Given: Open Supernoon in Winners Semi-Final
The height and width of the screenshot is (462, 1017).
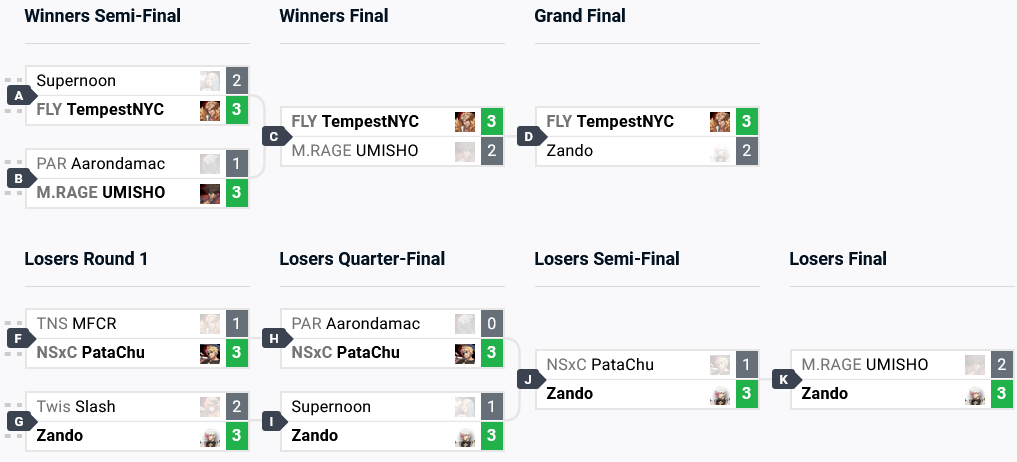Looking at the screenshot, I should pos(76,81).
